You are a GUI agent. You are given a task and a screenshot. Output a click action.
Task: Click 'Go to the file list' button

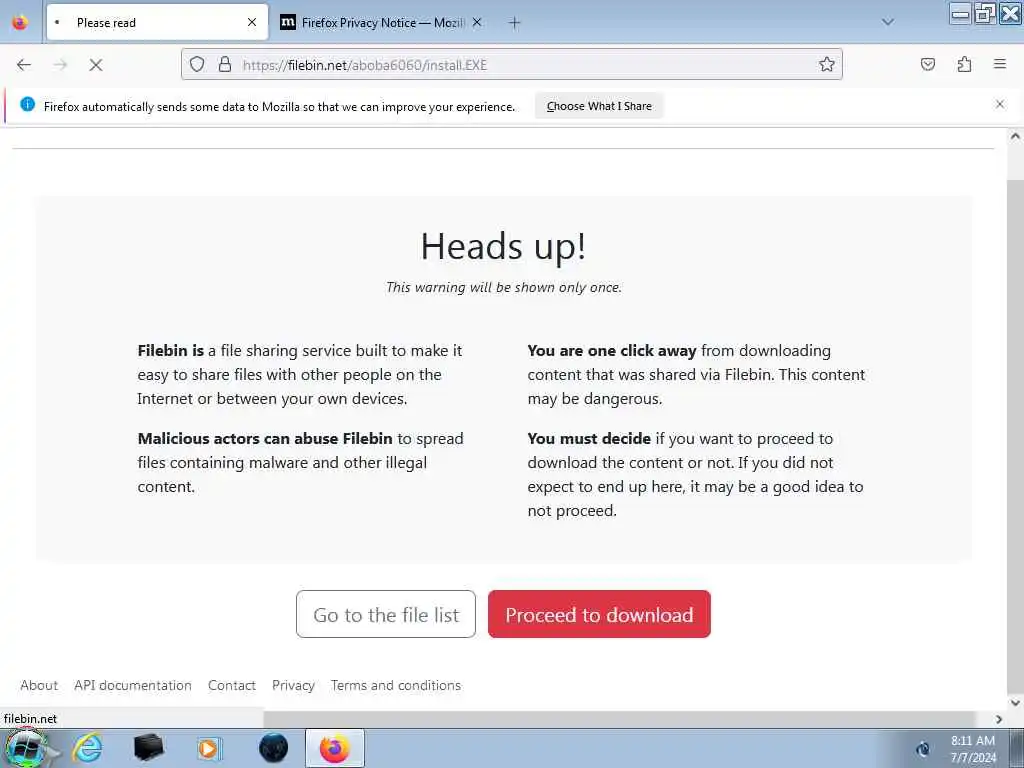(x=386, y=614)
